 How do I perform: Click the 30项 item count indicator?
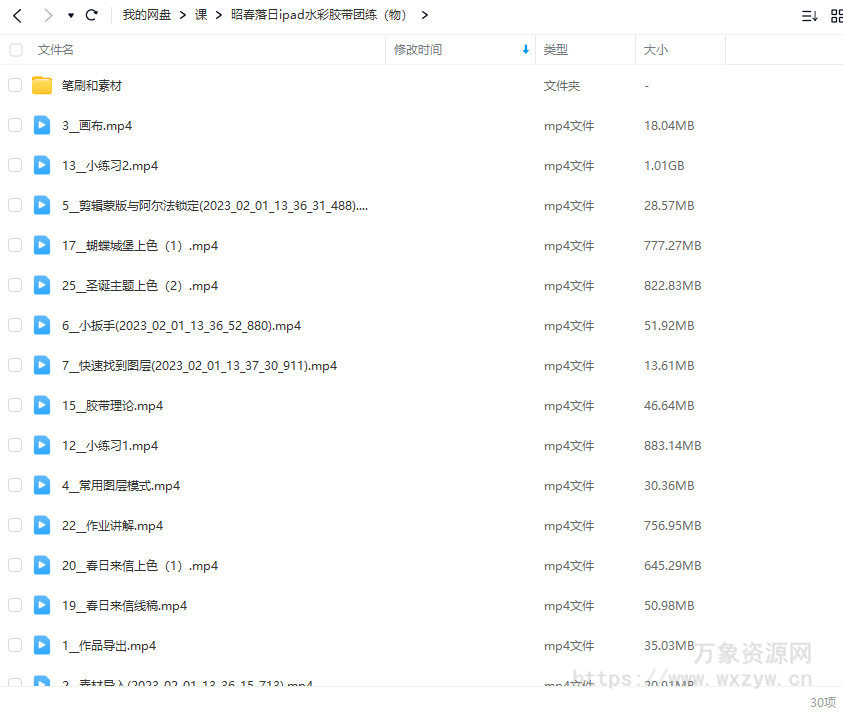[x=823, y=702]
